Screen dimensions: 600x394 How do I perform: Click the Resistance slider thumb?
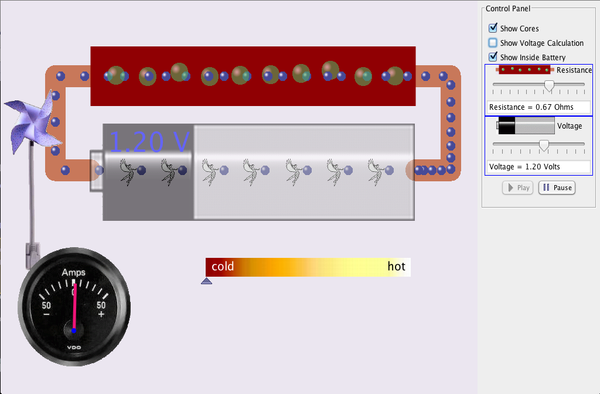click(x=549, y=86)
